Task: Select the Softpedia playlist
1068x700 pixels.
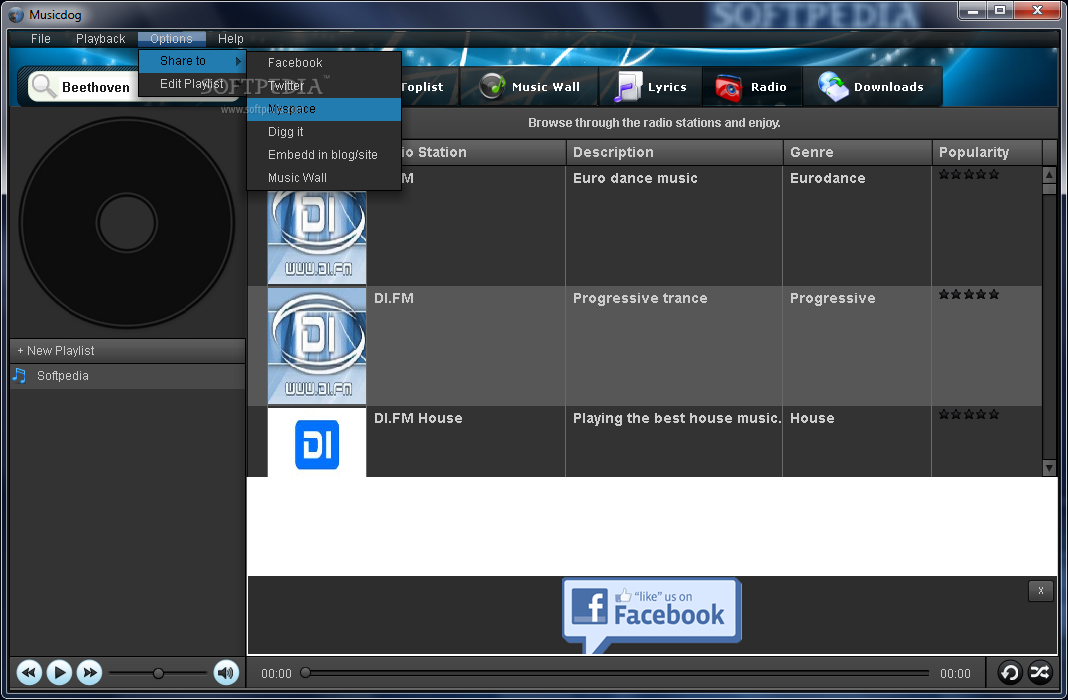Action: tap(127, 376)
